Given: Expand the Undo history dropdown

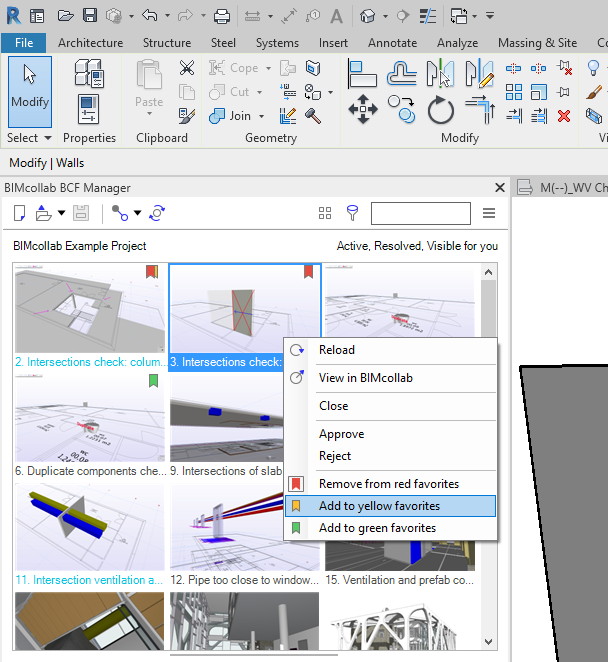Looking at the screenshot, I should tap(167, 16).
